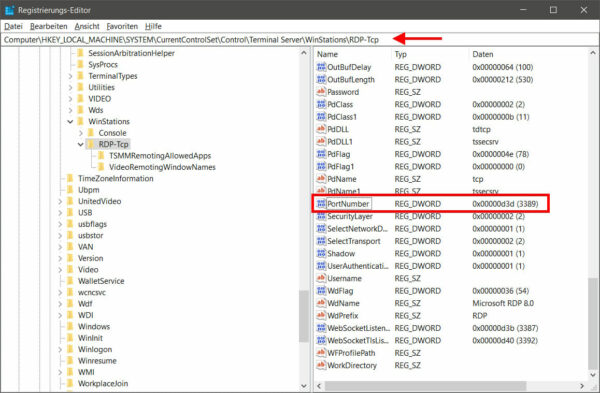Click the PdDLL1 string icon
This screenshot has height=393, width=600.
pos(321,142)
